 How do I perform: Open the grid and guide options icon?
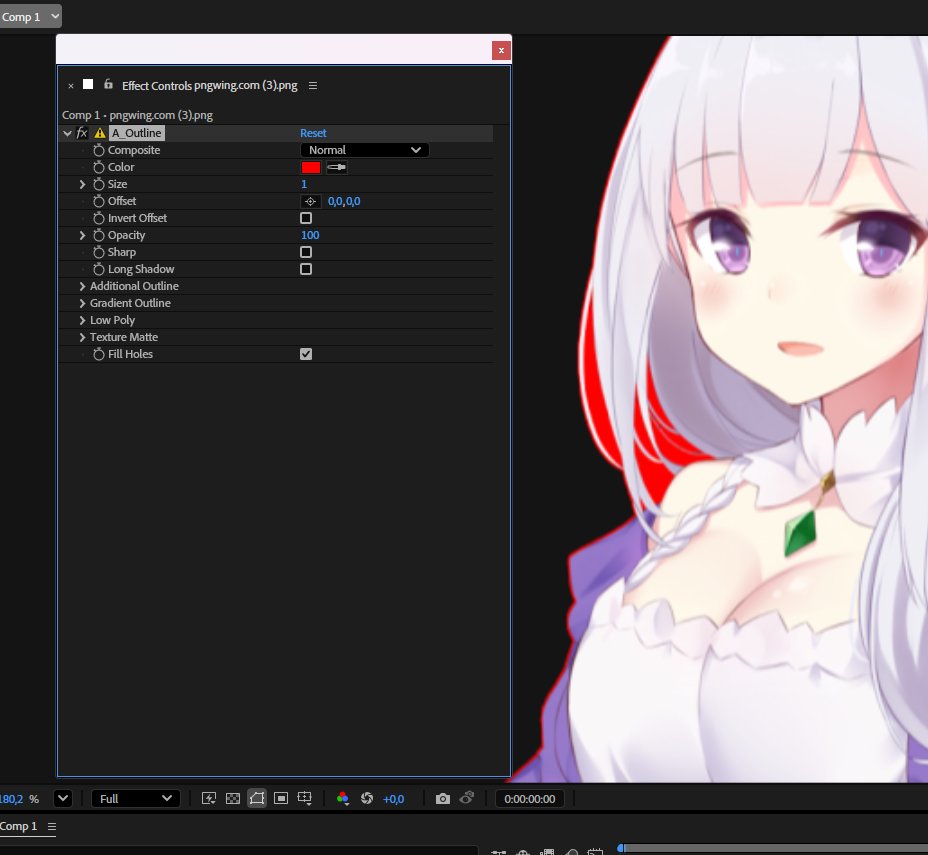click(x=305, y=798)
